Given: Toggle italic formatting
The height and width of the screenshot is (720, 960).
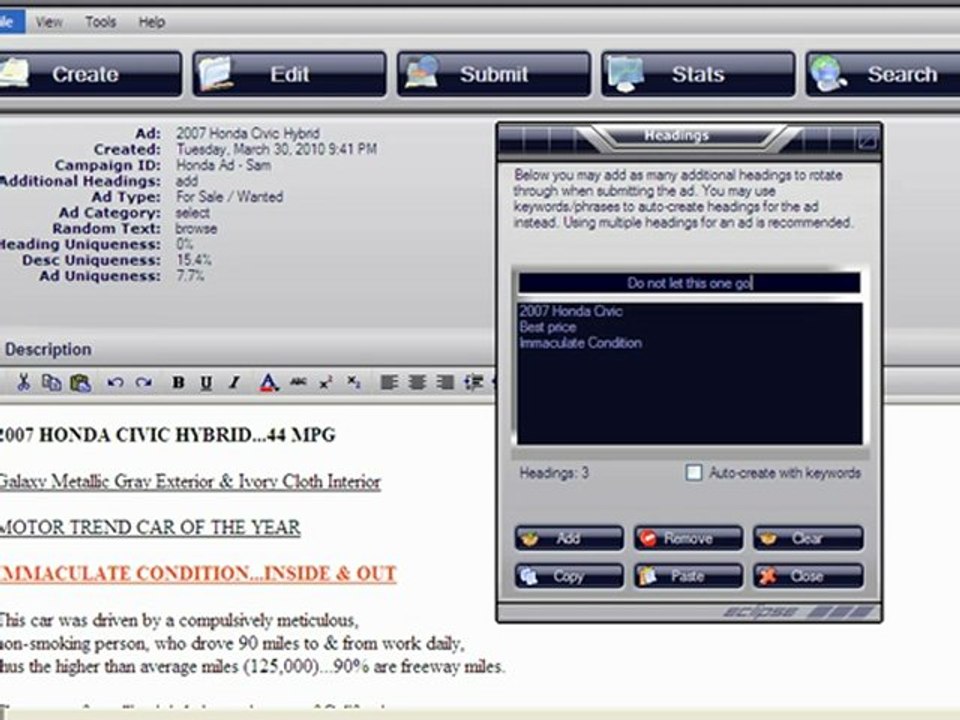Looking at the screenshot, I should click(x=234, y=383).
